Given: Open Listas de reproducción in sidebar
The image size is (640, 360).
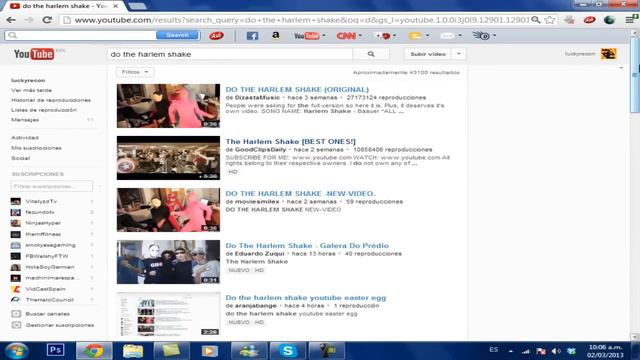Looking at the screenshot, I should point(44,110).
